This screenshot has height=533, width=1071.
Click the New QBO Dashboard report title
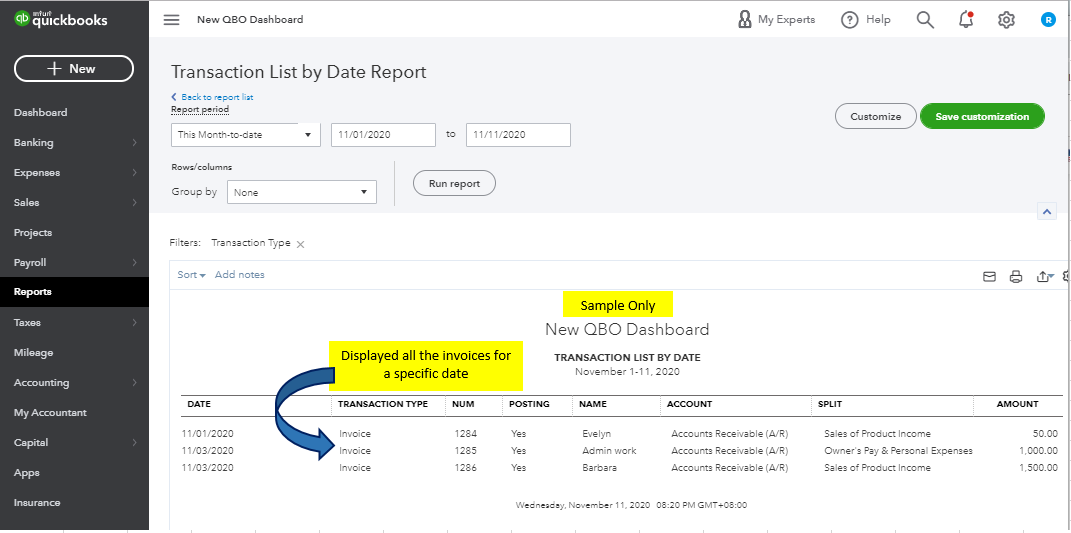point(626,329)
